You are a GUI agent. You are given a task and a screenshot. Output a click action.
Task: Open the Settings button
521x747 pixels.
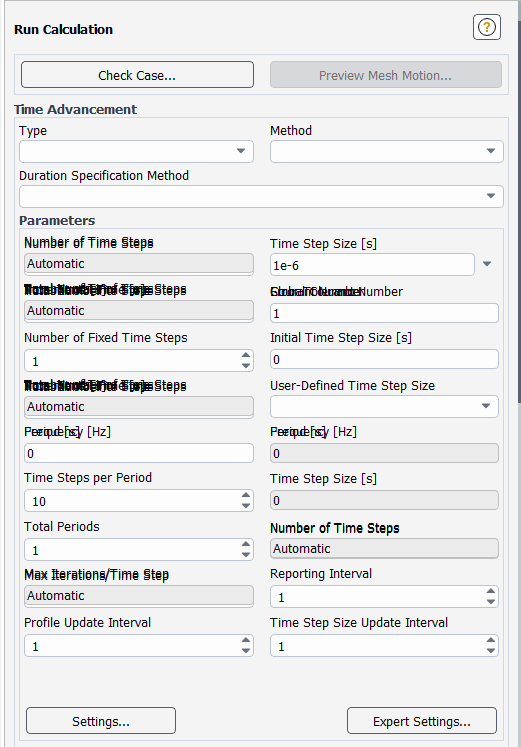click(x=101, y=721)
